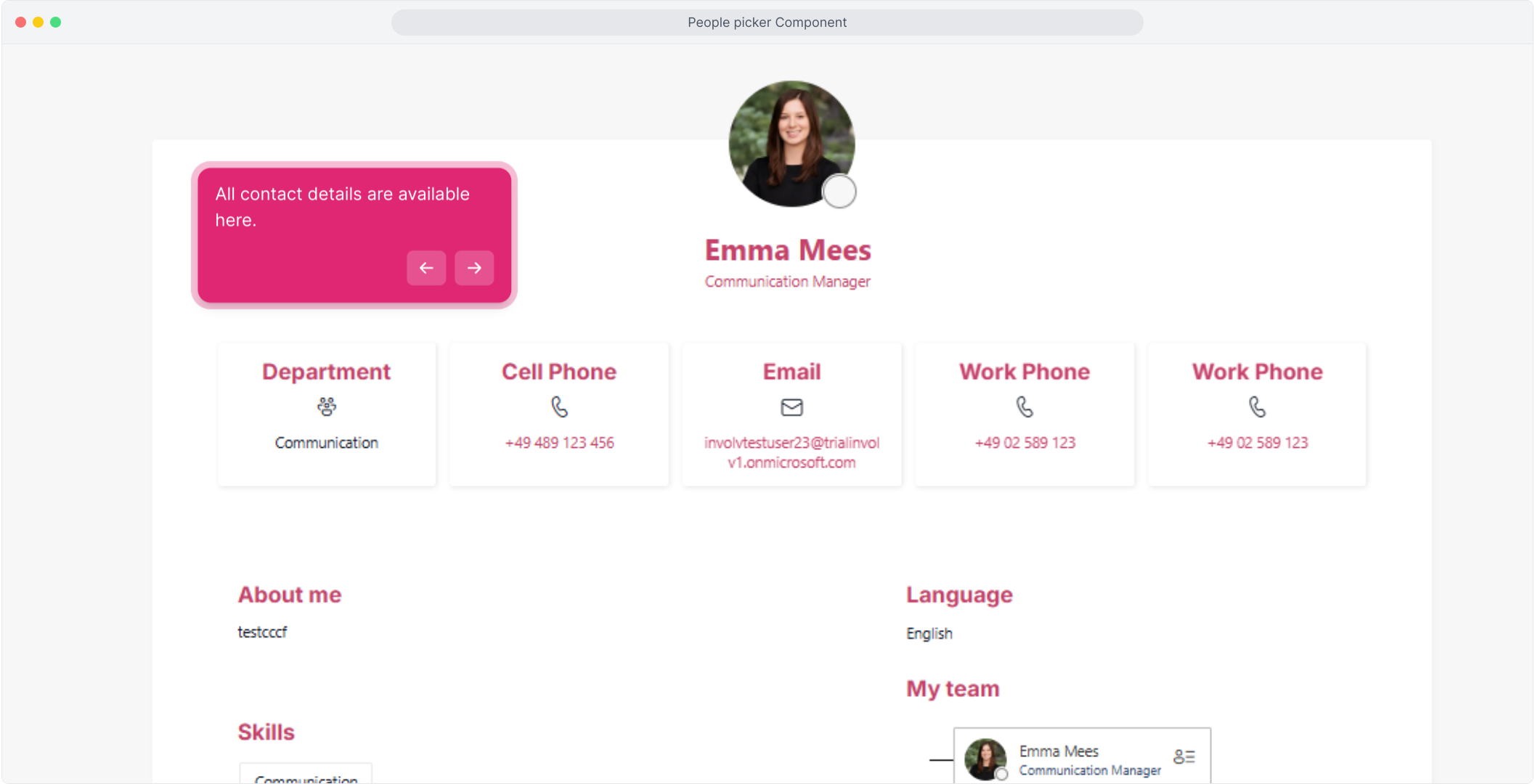
Task: Click the number +49 02 589 123 in the last card
Action: 1258,443
